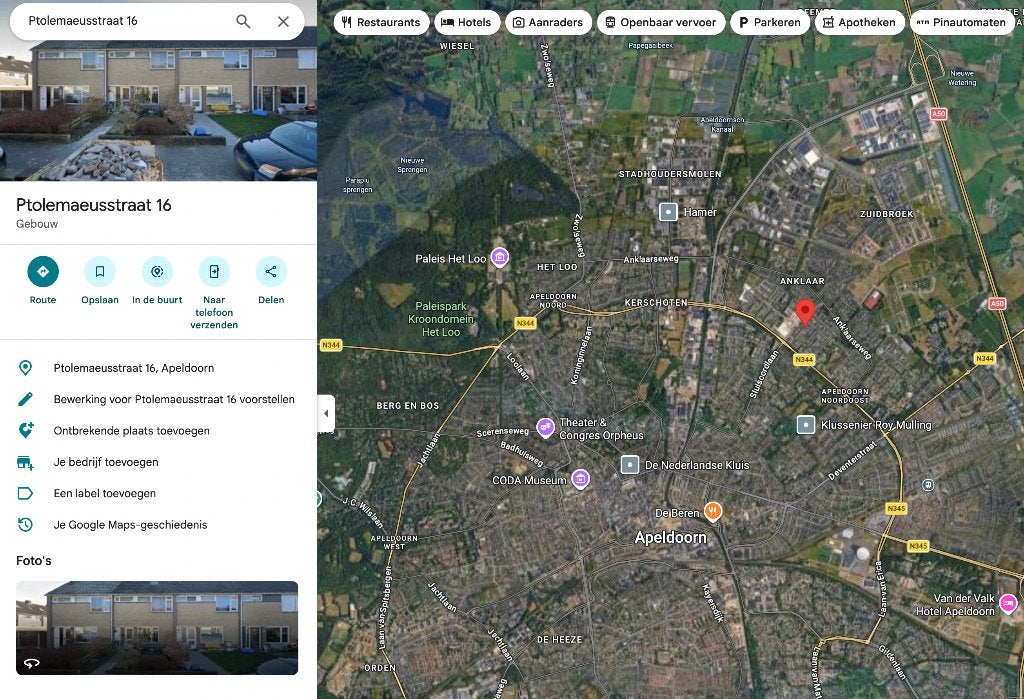Click Je bedrijf toevoegen
Screen dimensions: 1024x699
coord(158,462)
